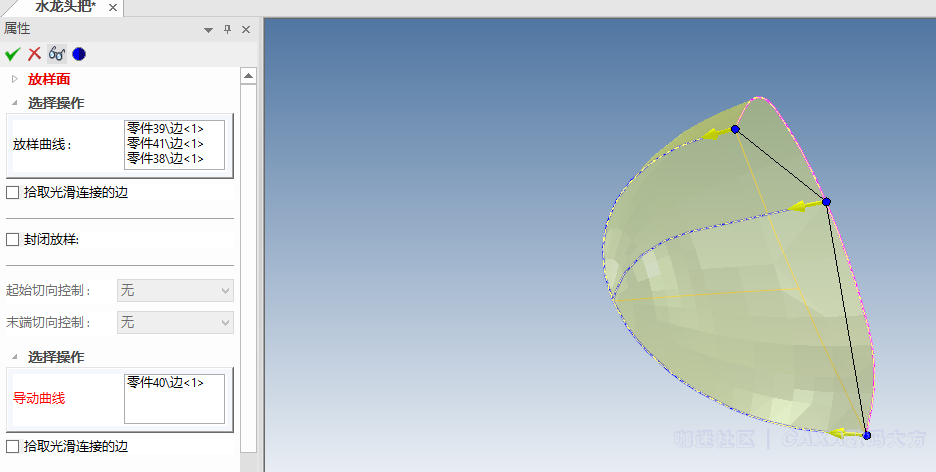Viewport: 936px width, 472px height.
Task: Pin the properties panel
Action: (227, 29)
